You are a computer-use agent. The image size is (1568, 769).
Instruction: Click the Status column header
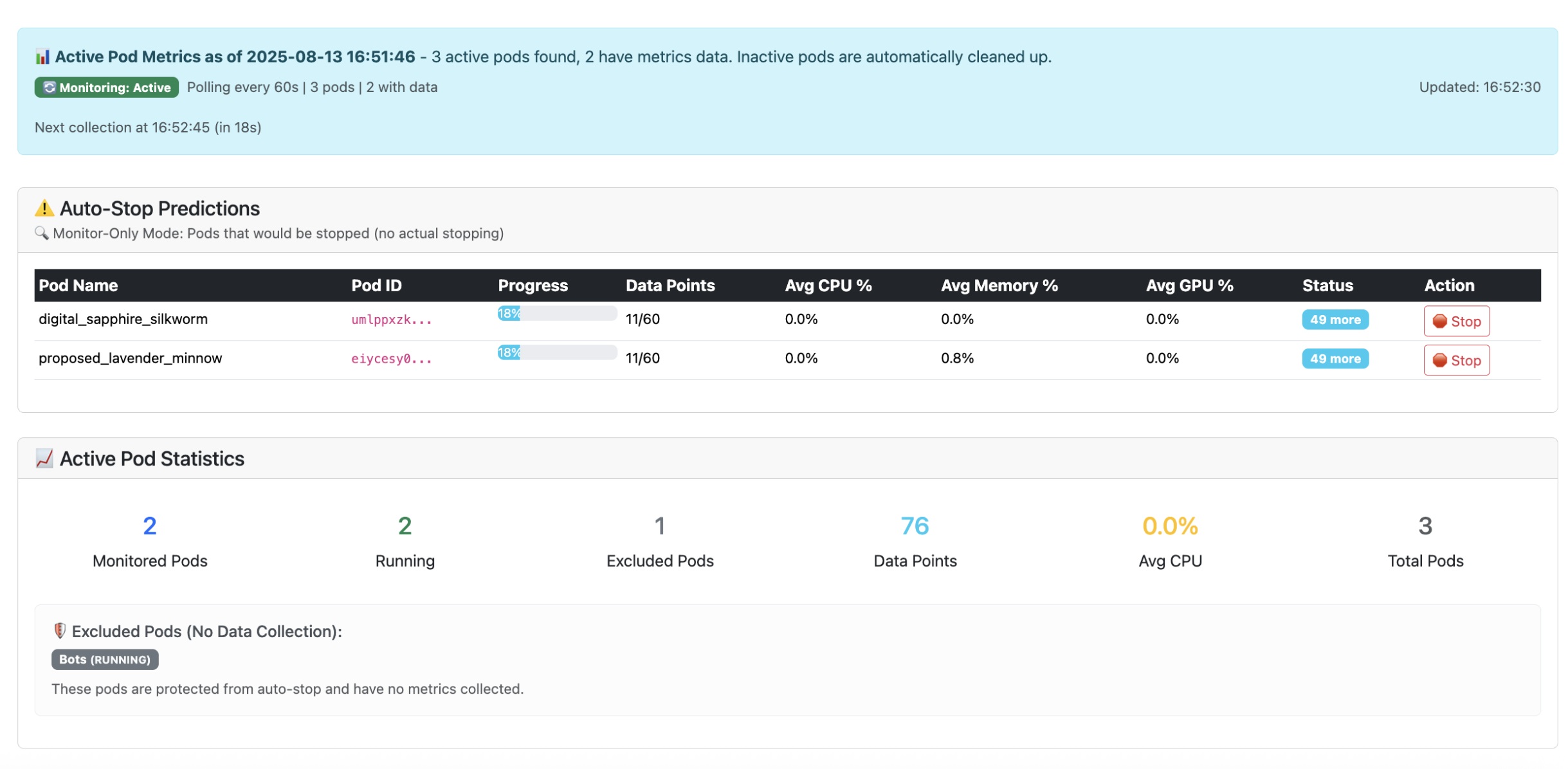click(x=1327, y=285)
